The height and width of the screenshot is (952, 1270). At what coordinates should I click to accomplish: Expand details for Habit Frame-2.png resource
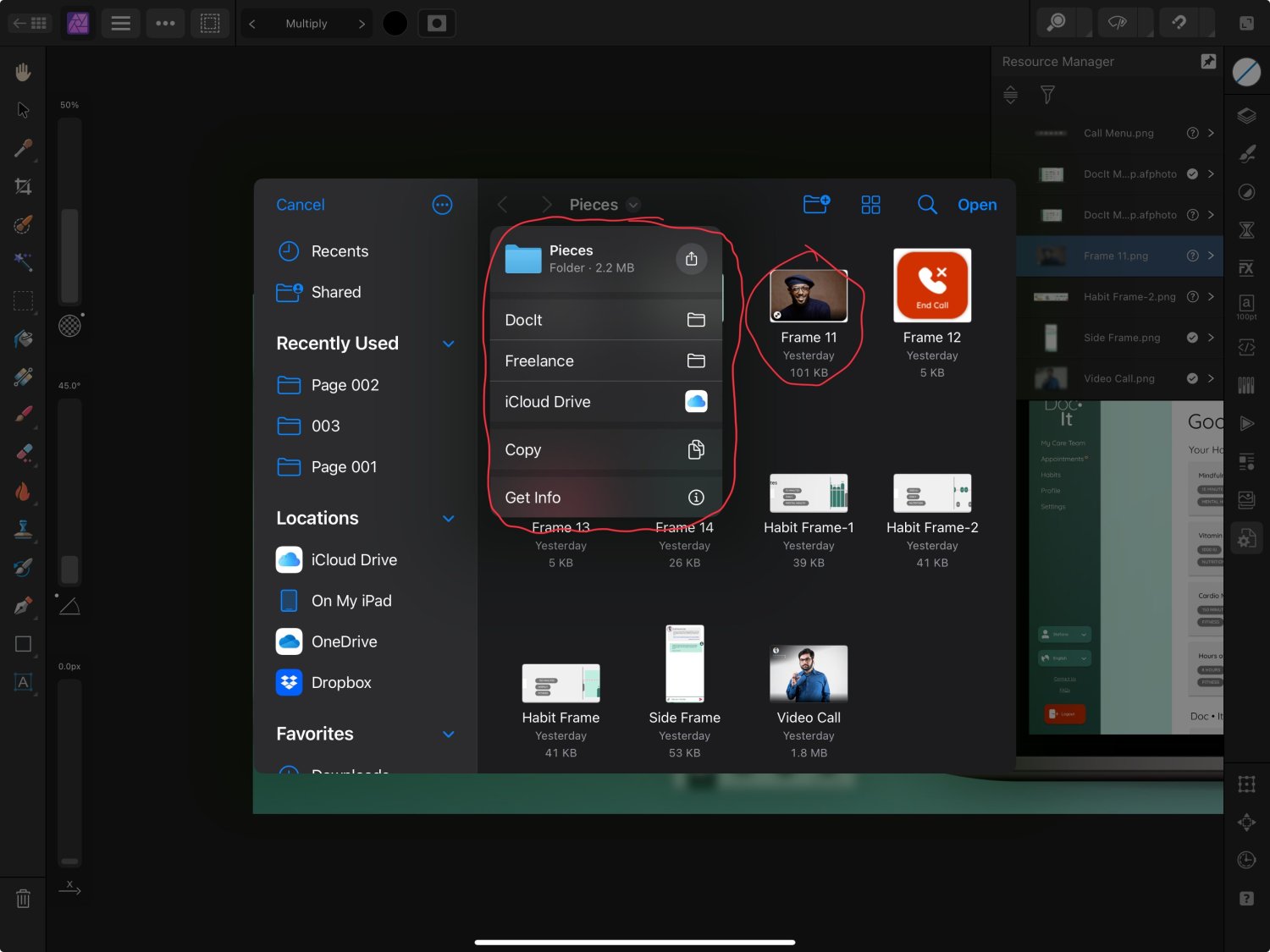[x=1211, y=296]
